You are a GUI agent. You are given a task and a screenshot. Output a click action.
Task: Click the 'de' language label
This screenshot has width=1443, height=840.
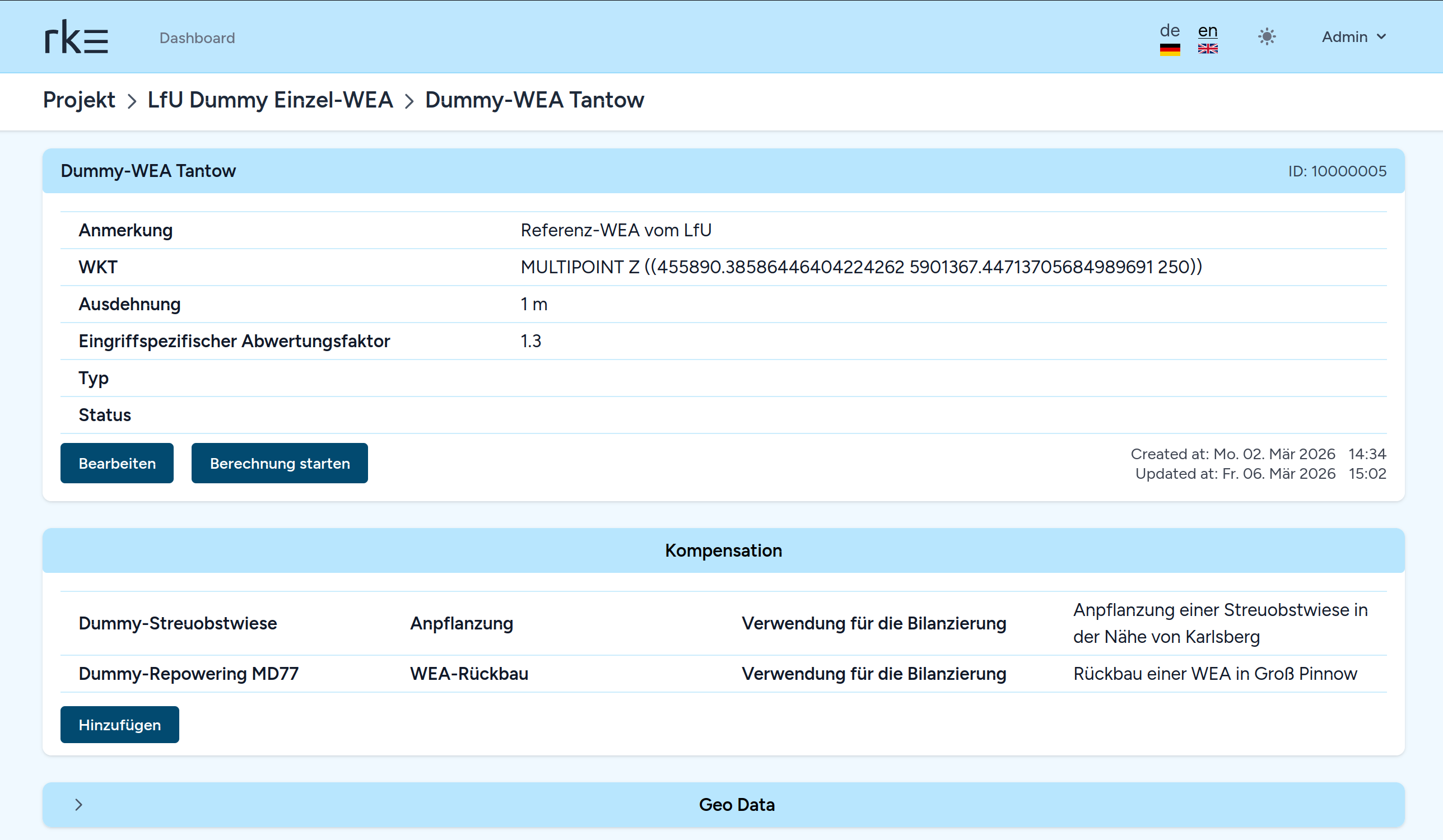[1169, 30]
